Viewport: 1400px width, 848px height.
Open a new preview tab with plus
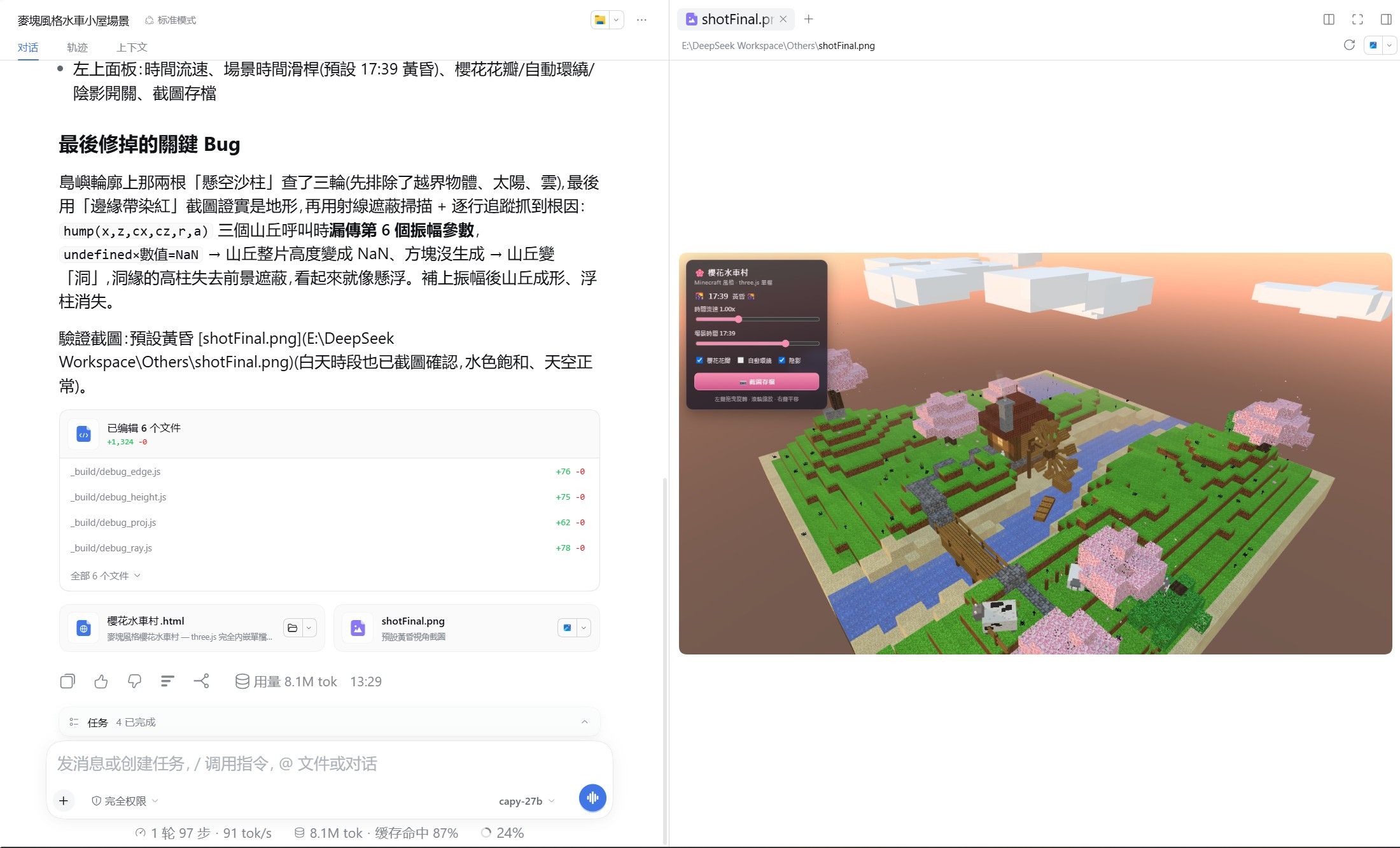click(x=809, y=19)
